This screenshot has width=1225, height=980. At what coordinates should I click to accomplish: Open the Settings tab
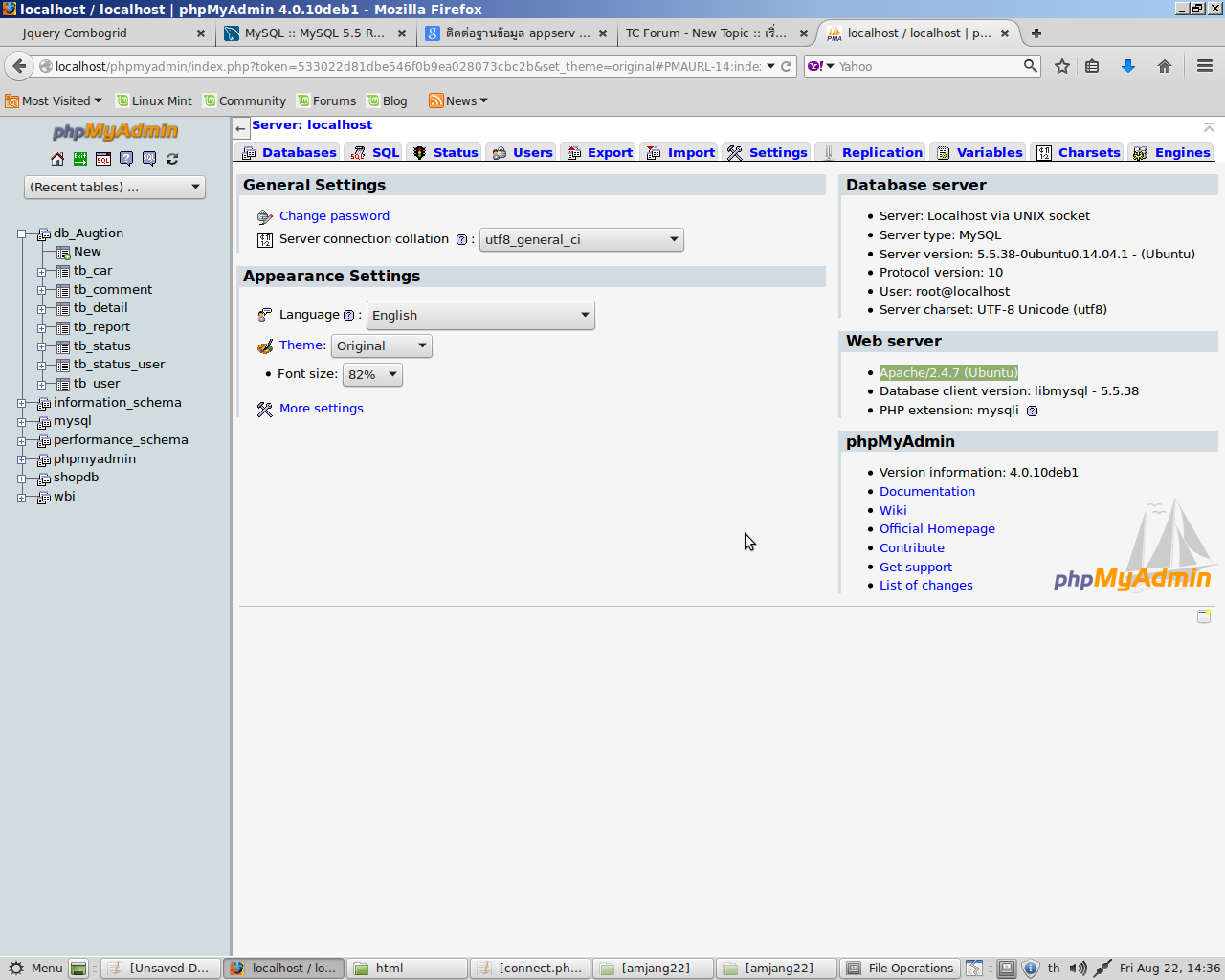pos(768,152)
